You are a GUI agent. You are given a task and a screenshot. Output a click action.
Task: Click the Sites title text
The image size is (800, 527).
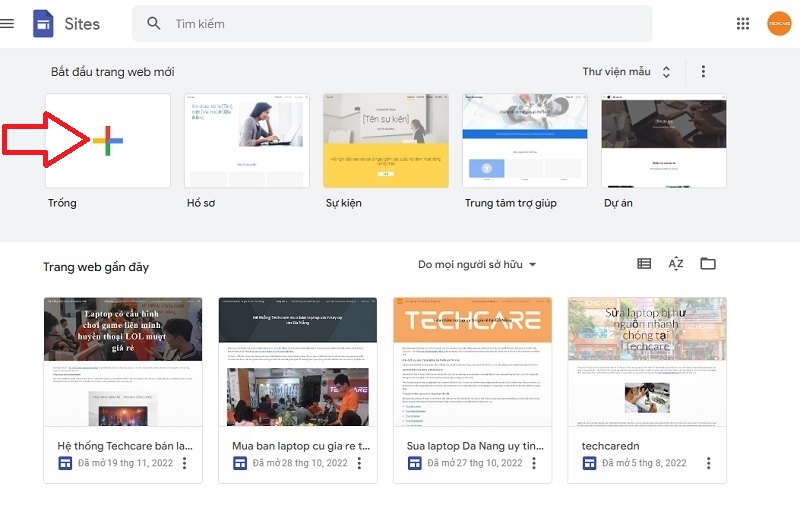pos(82,24)
